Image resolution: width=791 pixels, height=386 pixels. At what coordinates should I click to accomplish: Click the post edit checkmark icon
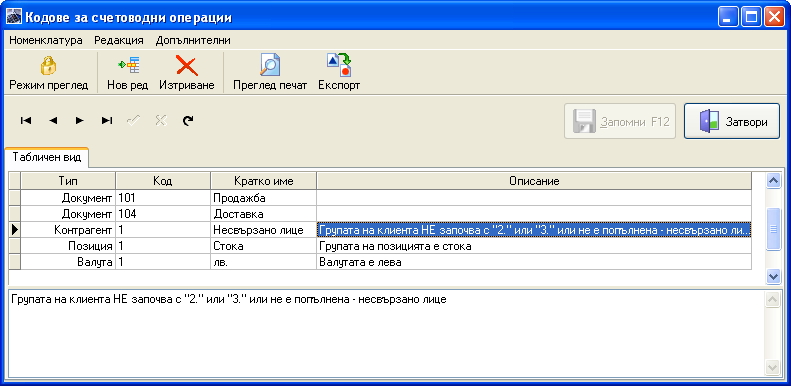134,121
